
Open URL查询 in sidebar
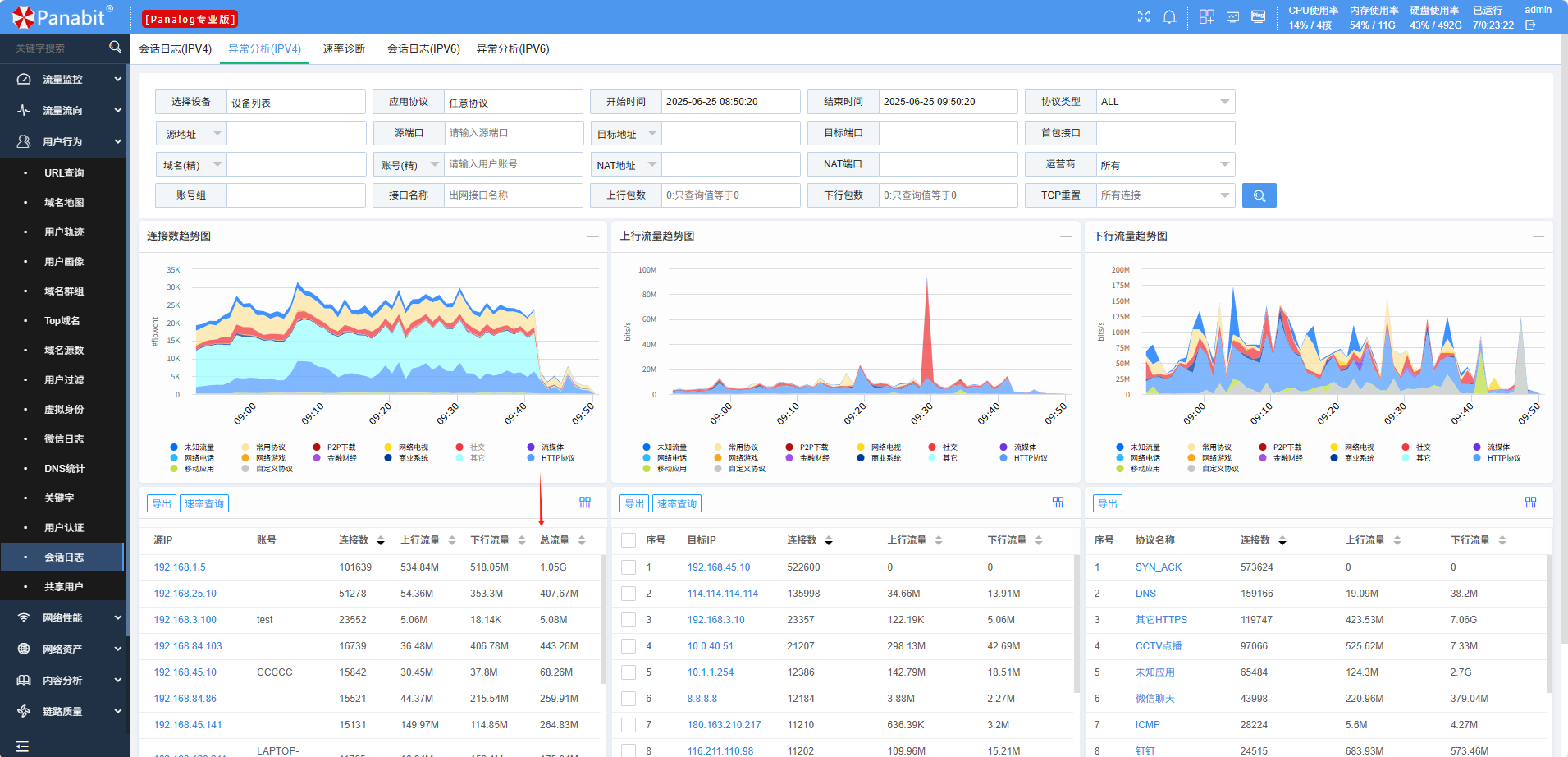coord(64,172)
